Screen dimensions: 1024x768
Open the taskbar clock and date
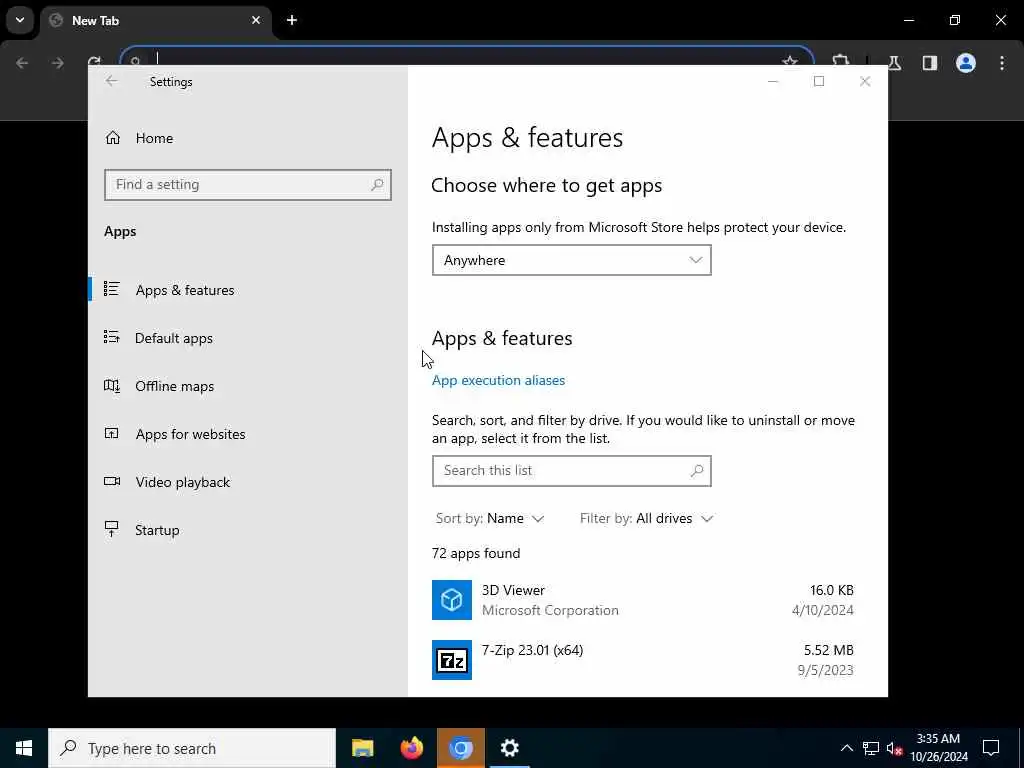(938, 748)
